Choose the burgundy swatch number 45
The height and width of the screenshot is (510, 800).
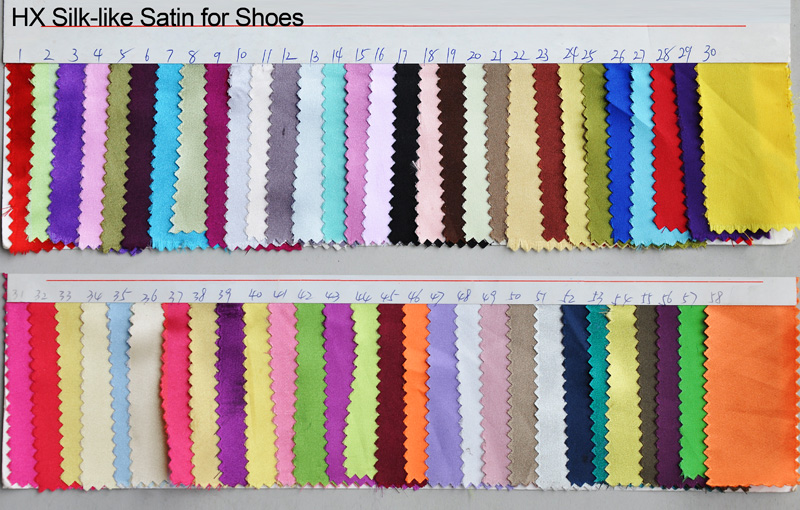(391, 394)
